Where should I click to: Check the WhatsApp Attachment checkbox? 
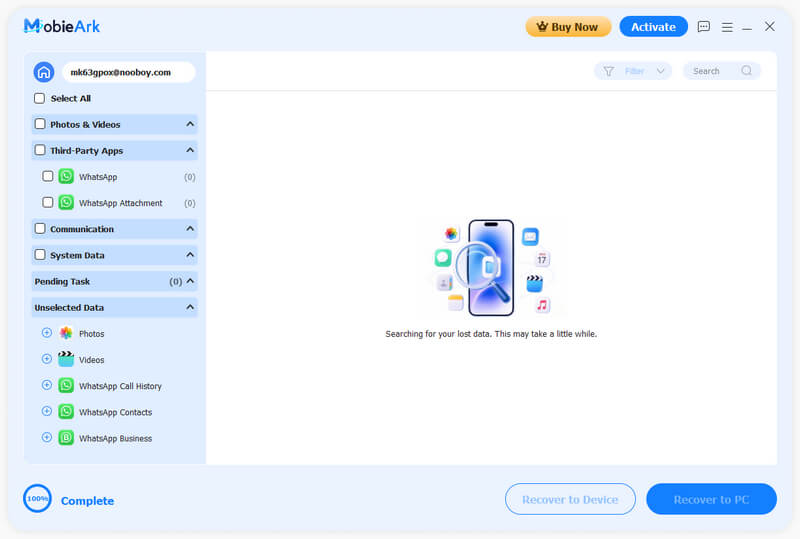pyautogui.click(x=47, y=202)
